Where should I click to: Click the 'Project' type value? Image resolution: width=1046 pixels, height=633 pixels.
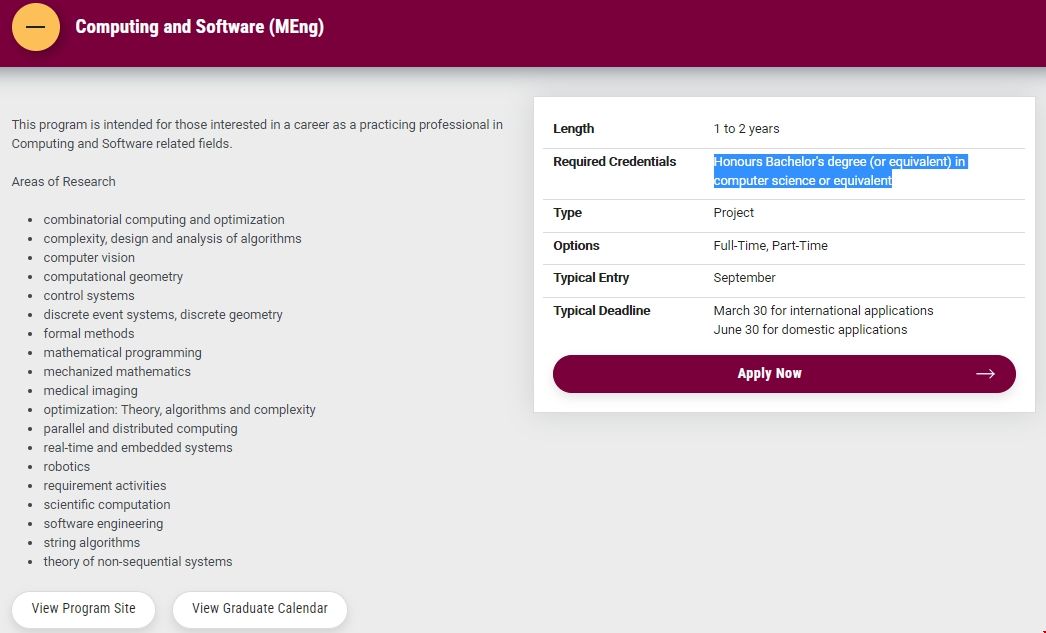pos(733,213)
